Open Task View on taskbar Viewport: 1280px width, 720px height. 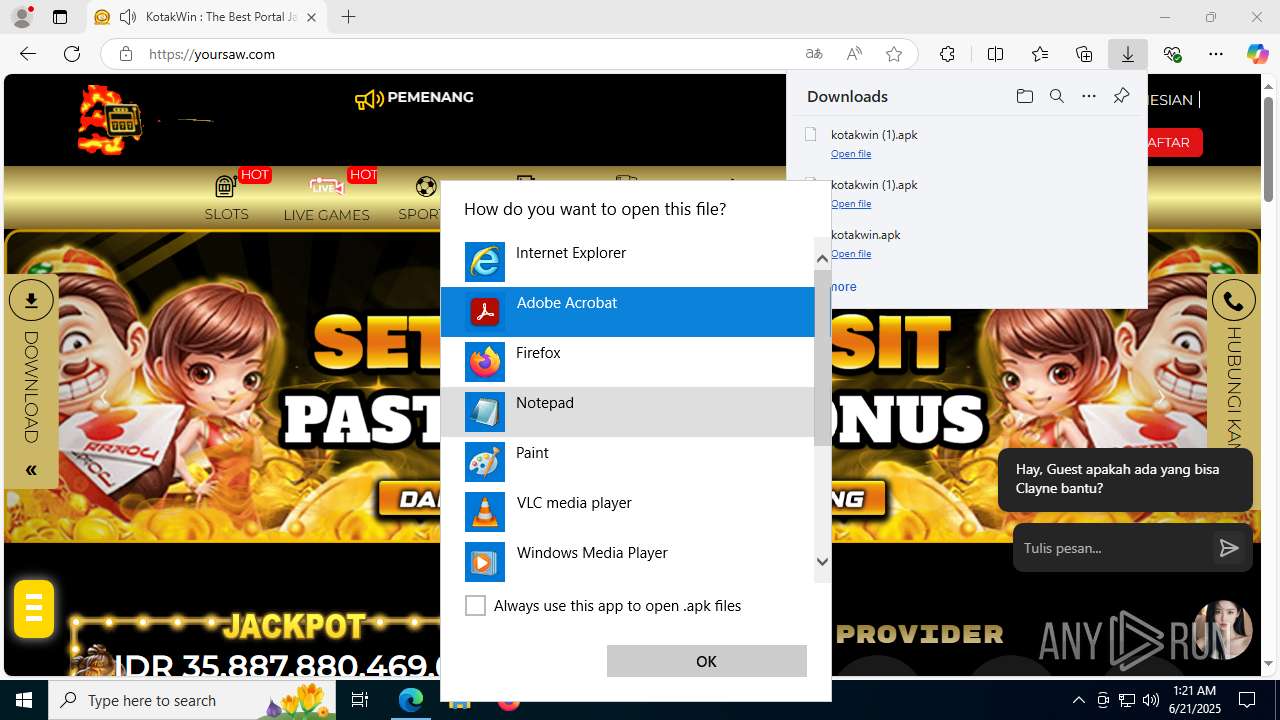click(360, 700)
